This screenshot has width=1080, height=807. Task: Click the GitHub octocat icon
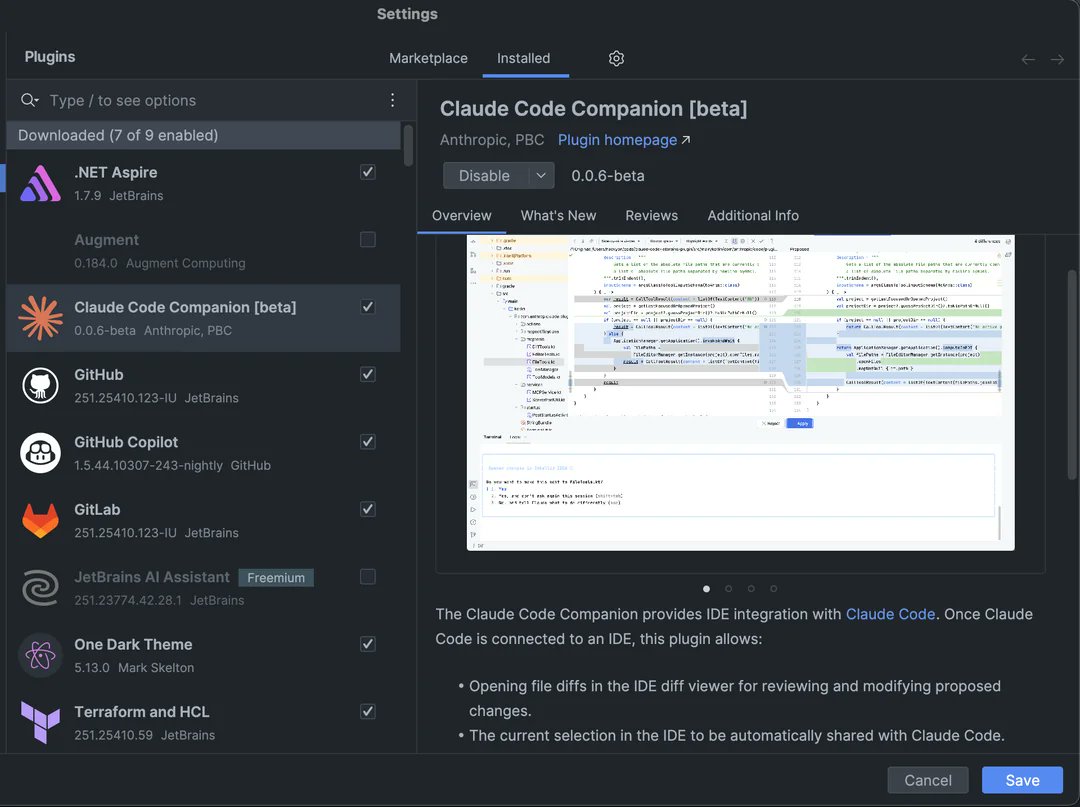41,386
